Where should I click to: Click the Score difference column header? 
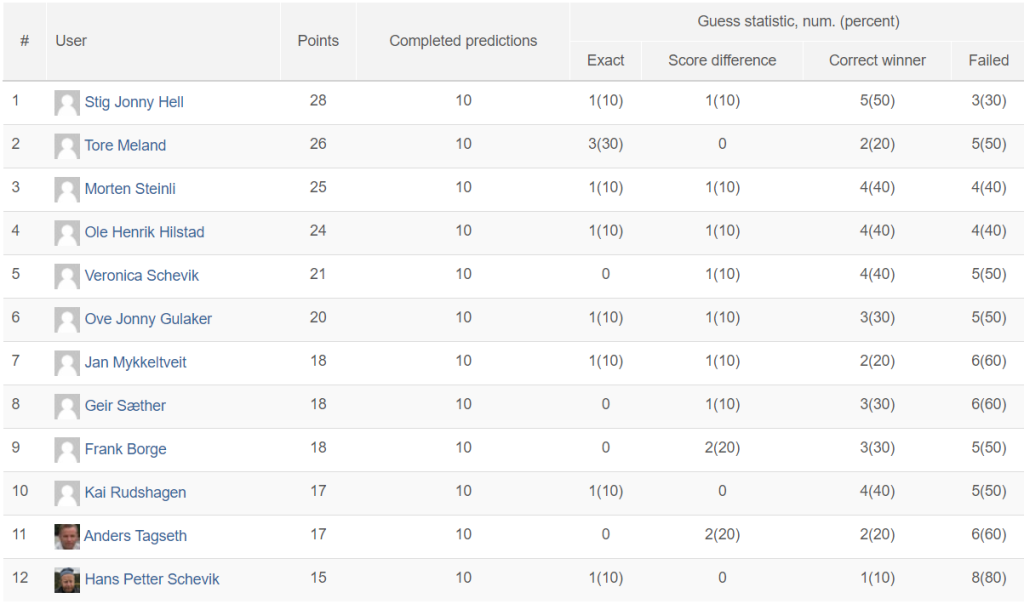tap(722, 60)
